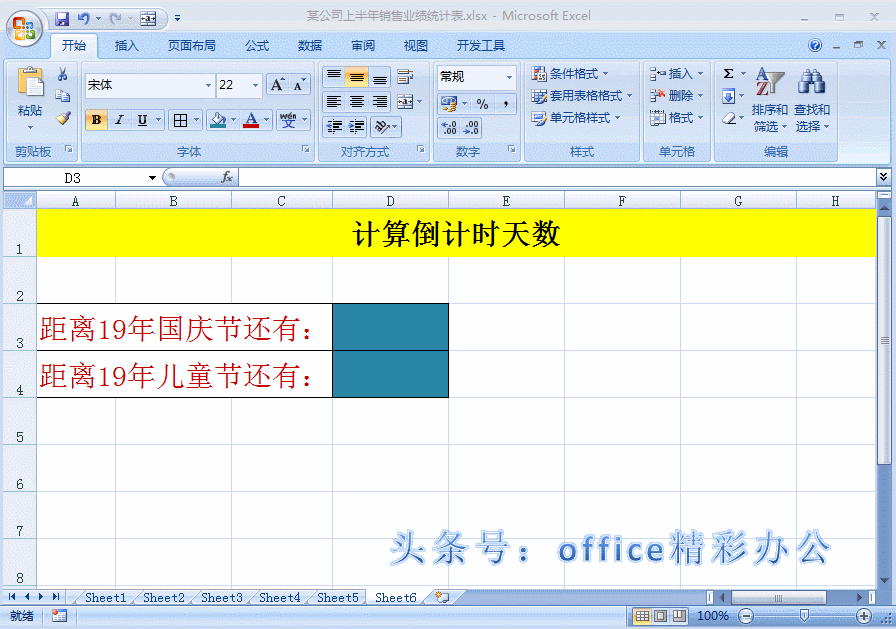
Task: Click the Clear eraser icon
Action: [x=729, y=118]
